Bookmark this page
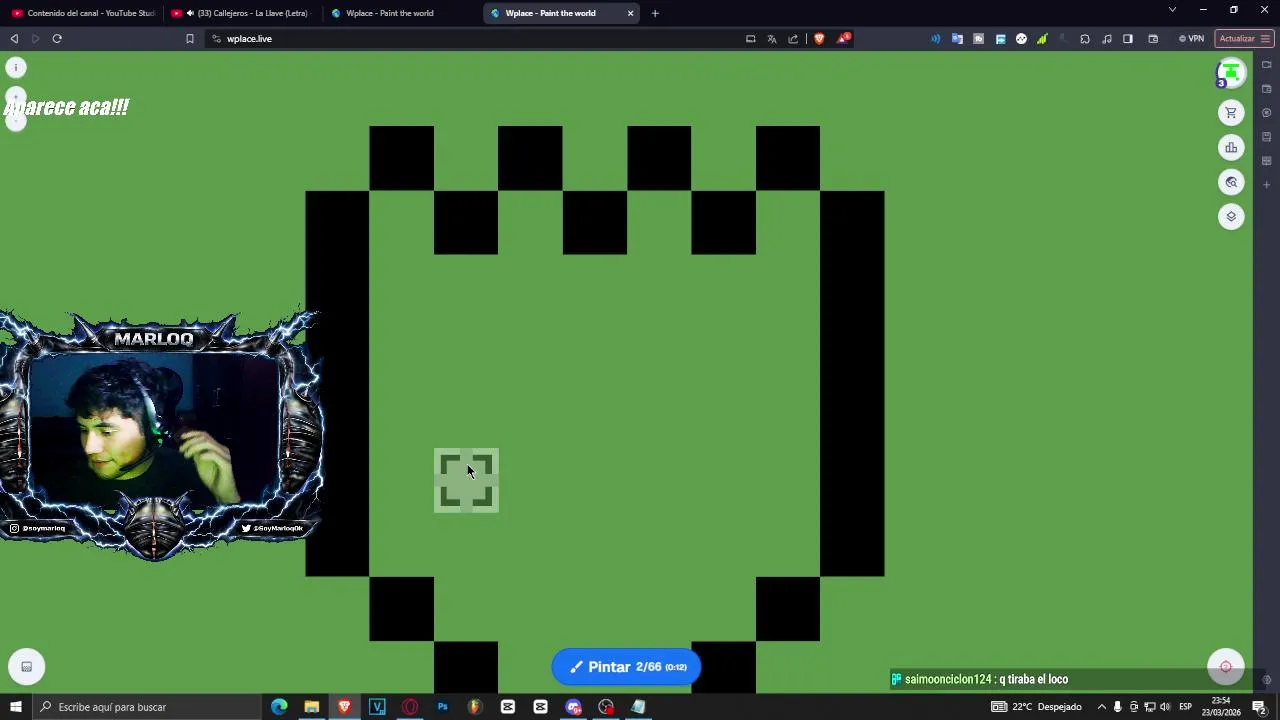Screen dimensions: 1280x720 pyautogui.click(x=189, y=39)
